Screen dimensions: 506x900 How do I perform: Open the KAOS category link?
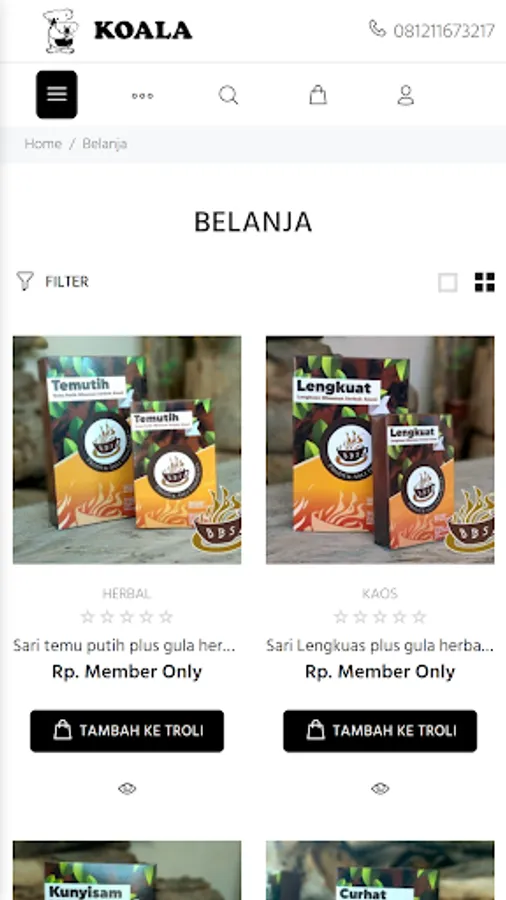(x=380, y=593)
